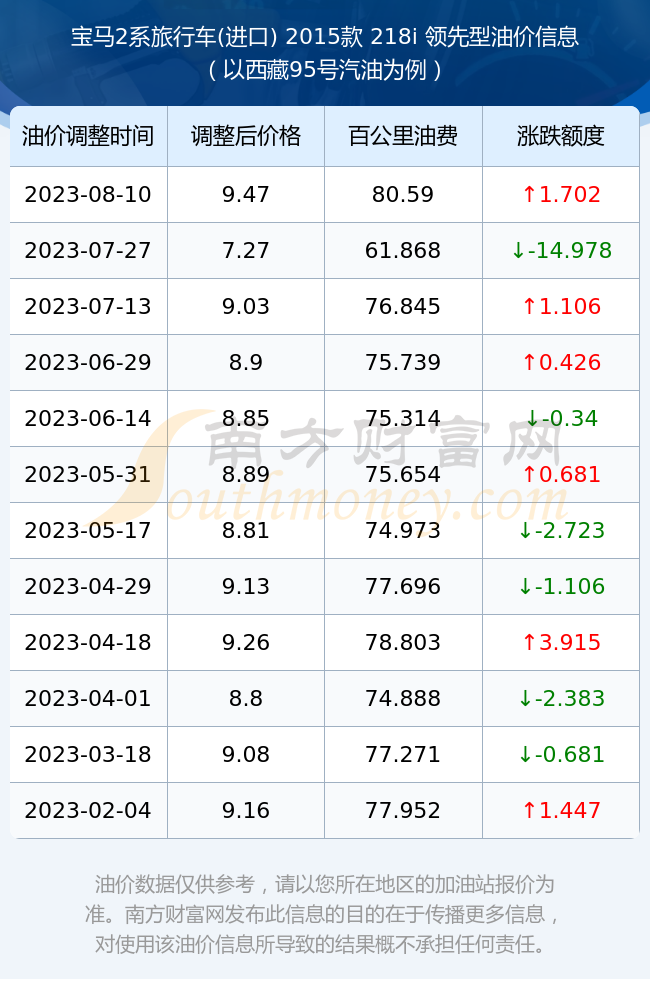650x1000 pixels.
Task: Select the red up arrow value 1.447
Action: (x=561, y=811)
